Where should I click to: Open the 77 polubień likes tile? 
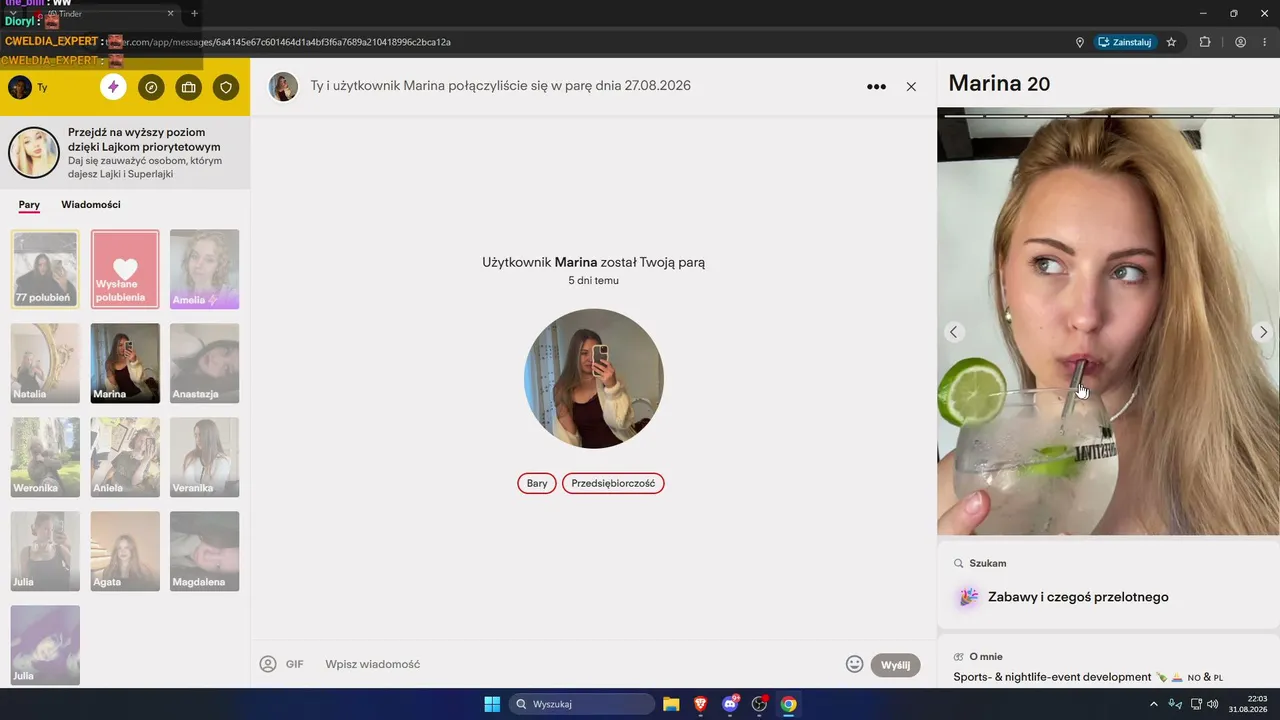pyautogui.click(x=45, y=269)
